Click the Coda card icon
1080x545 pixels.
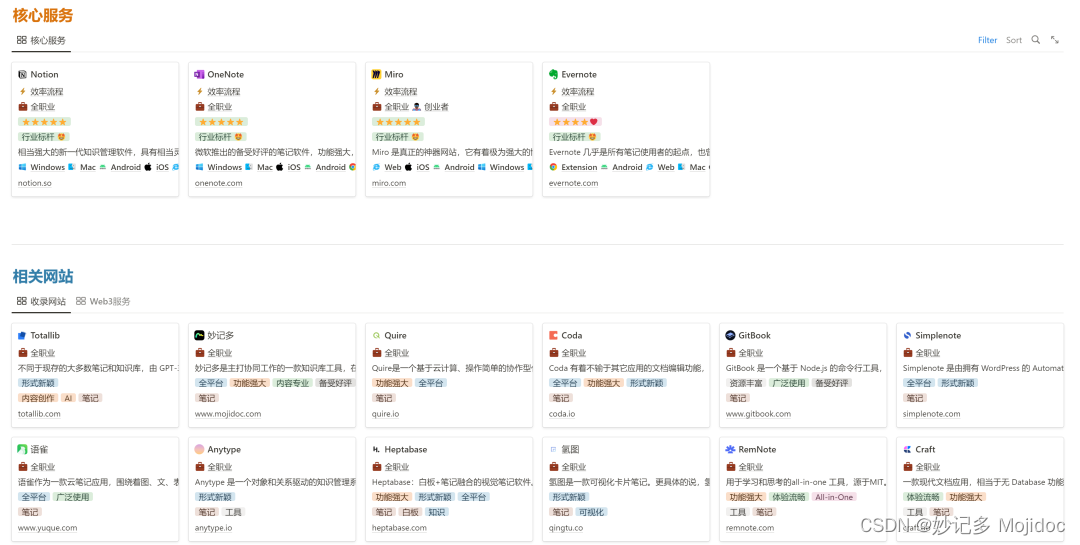(553, 336)
